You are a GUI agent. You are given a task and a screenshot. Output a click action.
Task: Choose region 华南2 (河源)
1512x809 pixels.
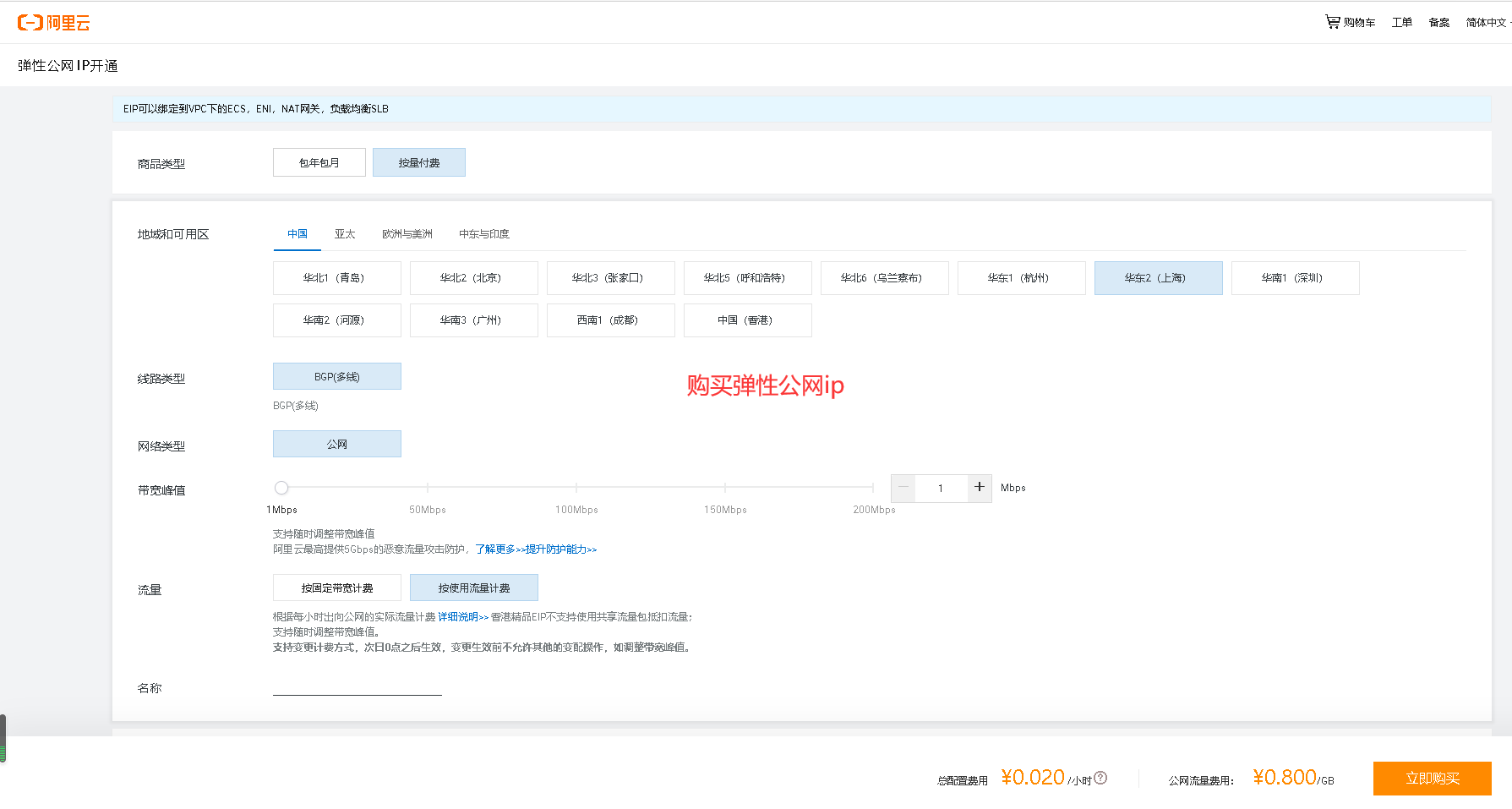click(x=337, y=320)
